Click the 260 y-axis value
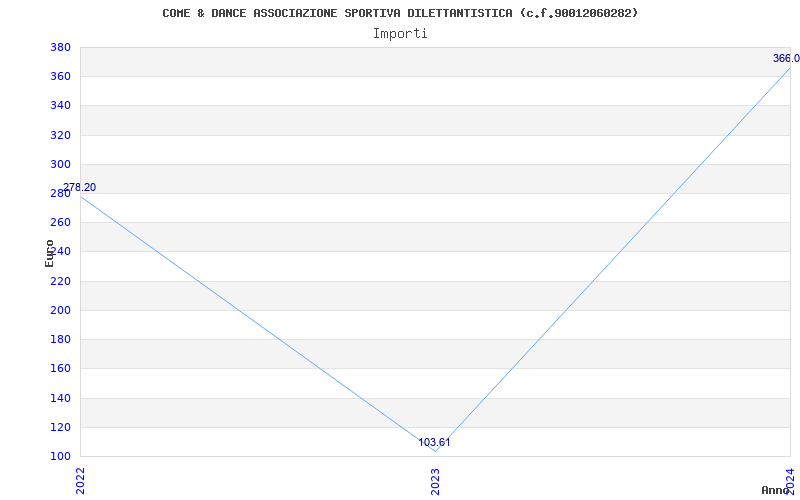 coord(60,222)
